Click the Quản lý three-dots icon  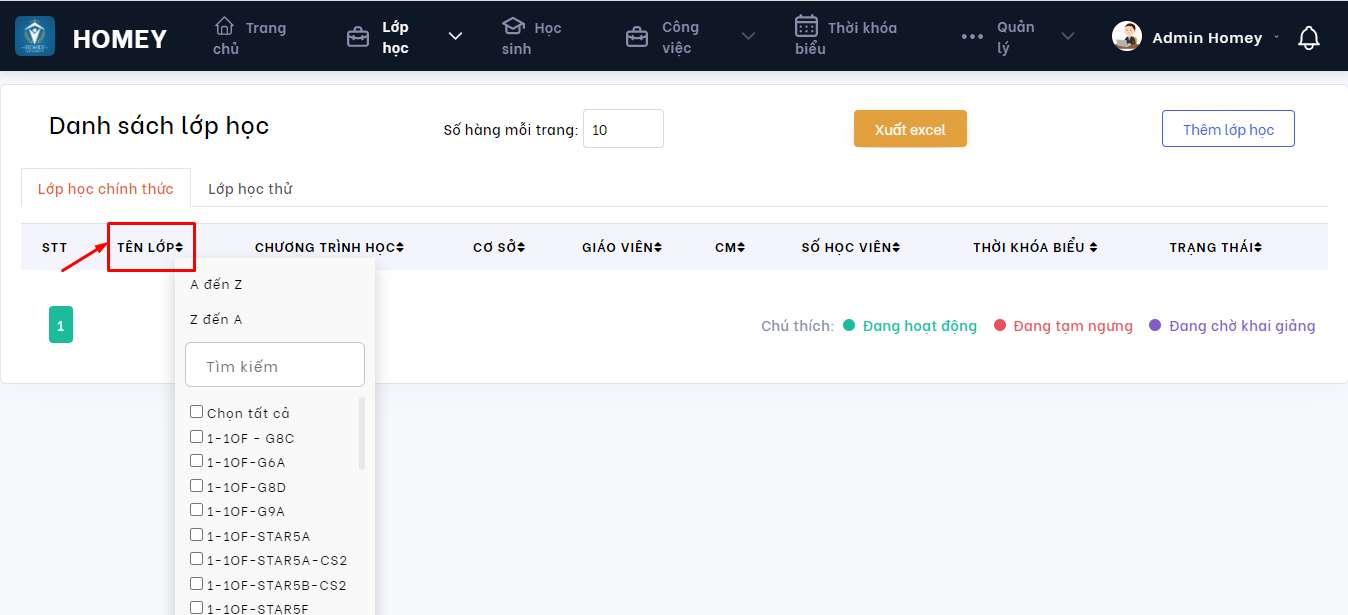pos(972,37)
